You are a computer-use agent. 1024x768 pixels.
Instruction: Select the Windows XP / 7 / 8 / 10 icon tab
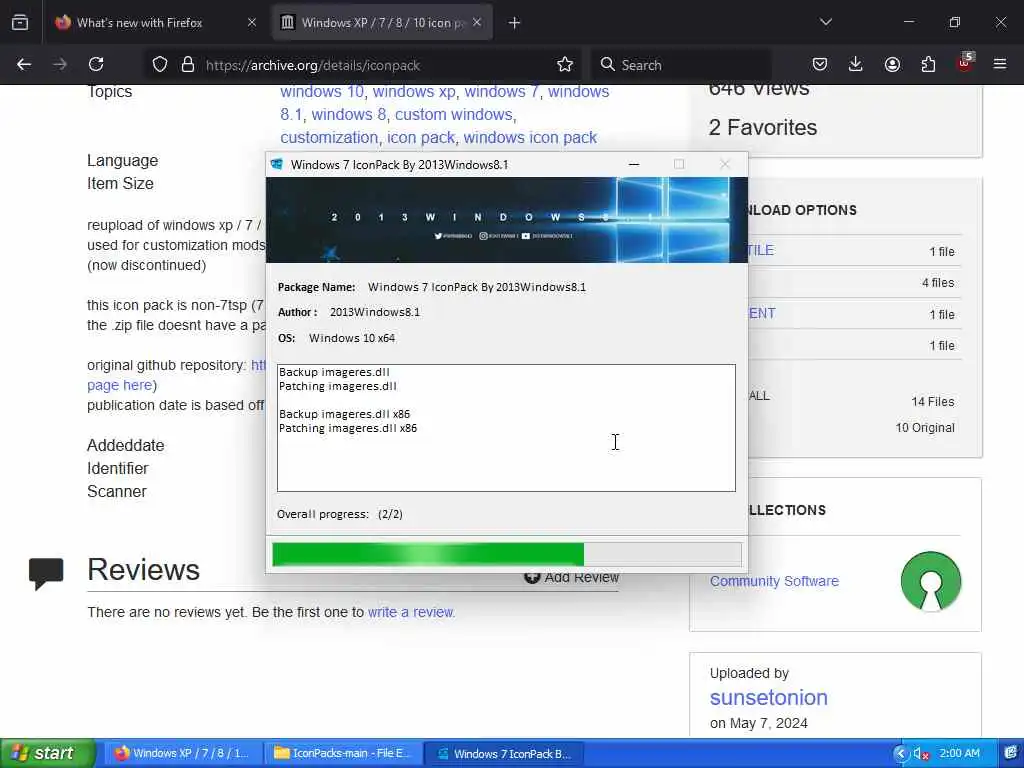point(382,23)
